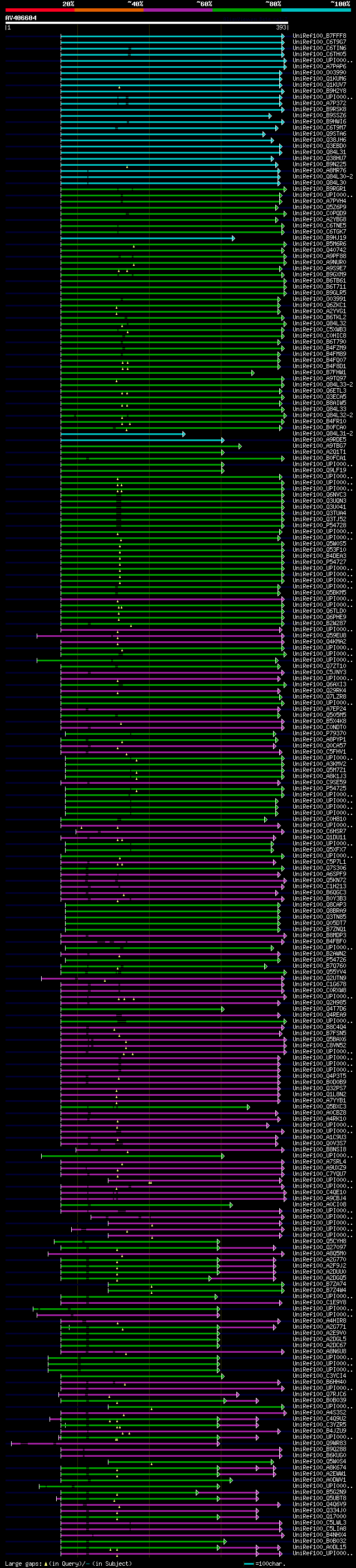Select hit label UniRef100_A2G770
This screenshot has height=1568, width=356.
[319, 1259]
